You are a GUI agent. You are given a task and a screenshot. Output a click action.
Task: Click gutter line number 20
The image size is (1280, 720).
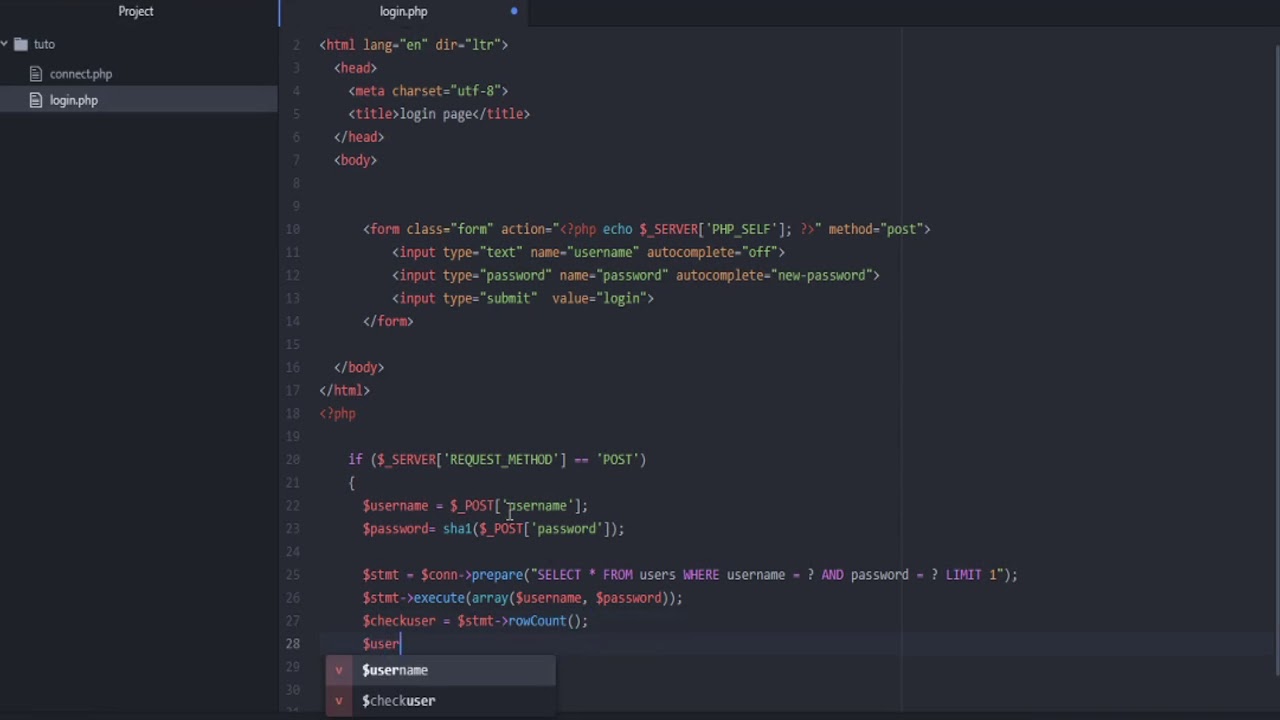tap(292, 459)
